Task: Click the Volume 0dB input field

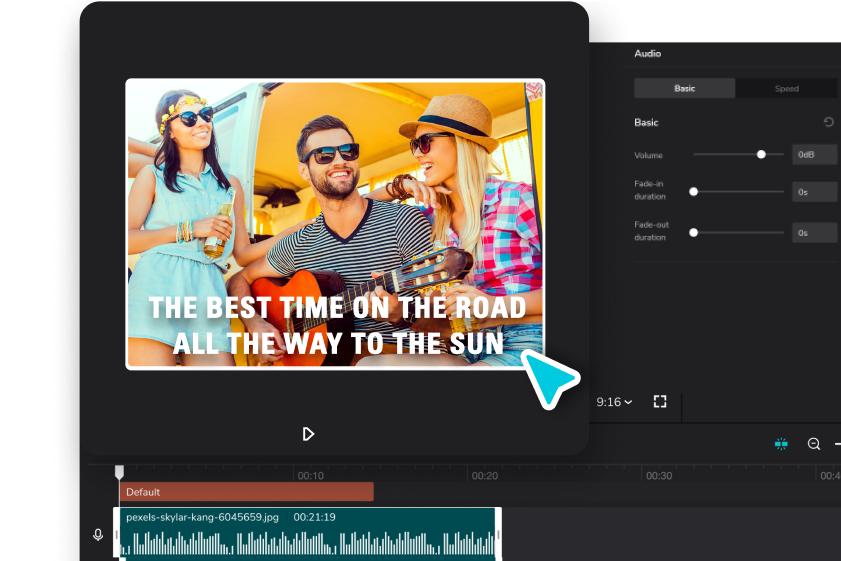Action: [x=814, y=155]
